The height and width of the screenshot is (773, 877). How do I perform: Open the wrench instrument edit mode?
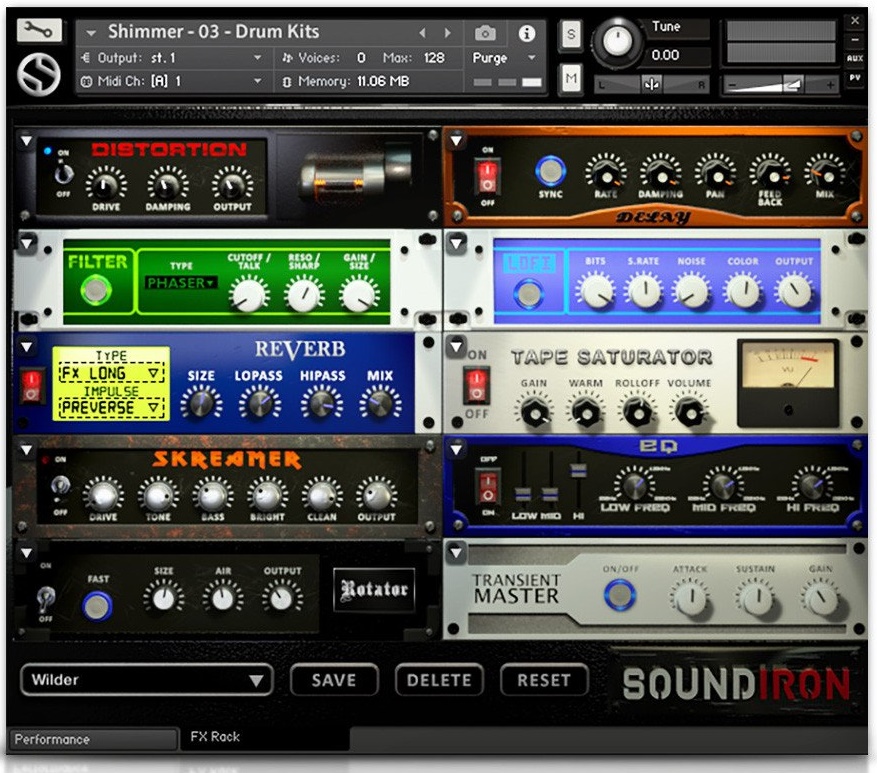click(x=39, y=30)
